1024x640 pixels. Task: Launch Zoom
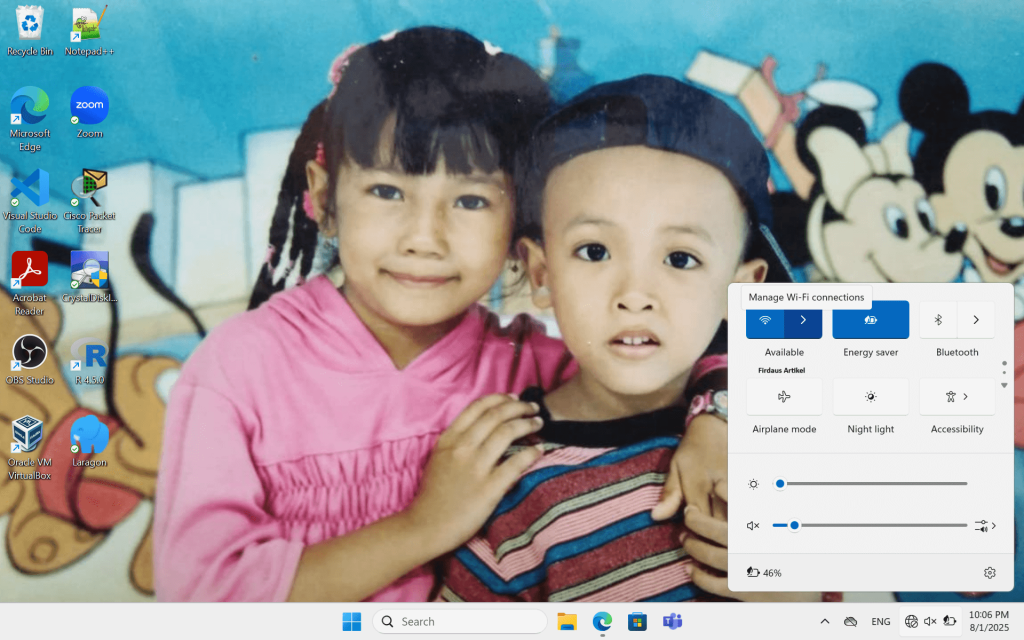coord(89,107)
